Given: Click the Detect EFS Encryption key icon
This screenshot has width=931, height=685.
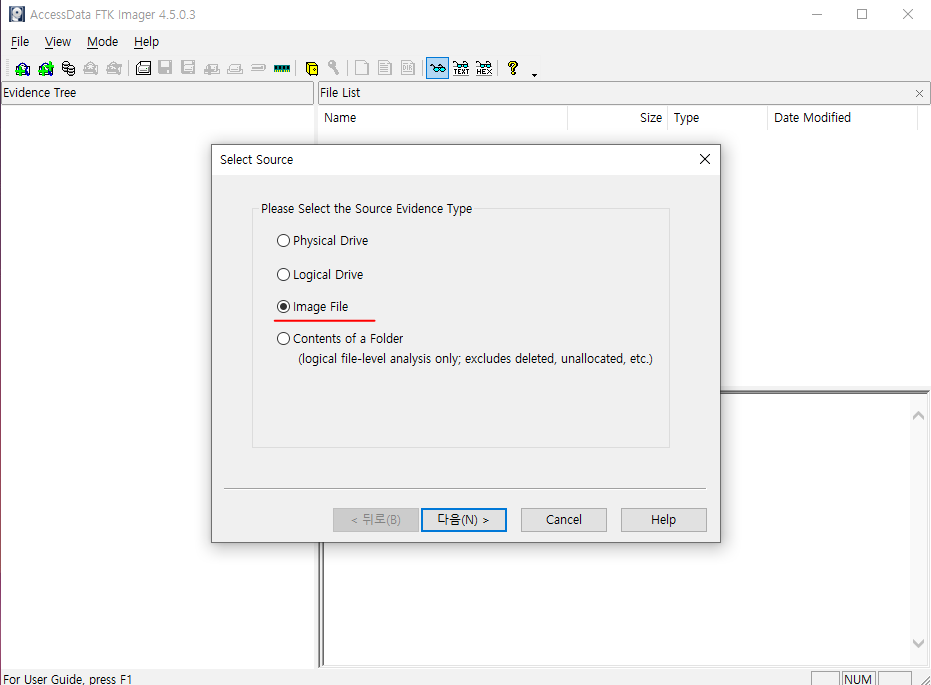Looking at the screenshot, I should (334, 68).
